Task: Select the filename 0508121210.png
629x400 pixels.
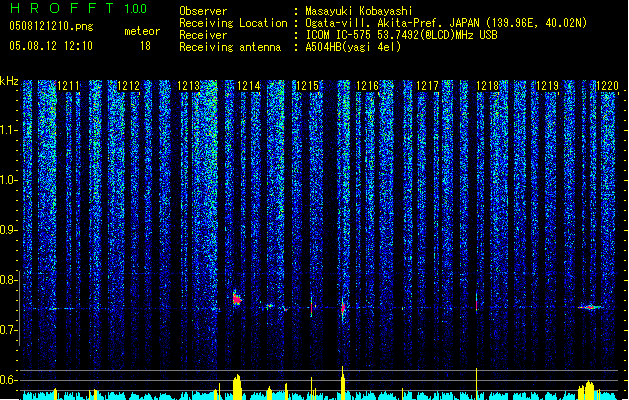Action: tap(51, 26)
